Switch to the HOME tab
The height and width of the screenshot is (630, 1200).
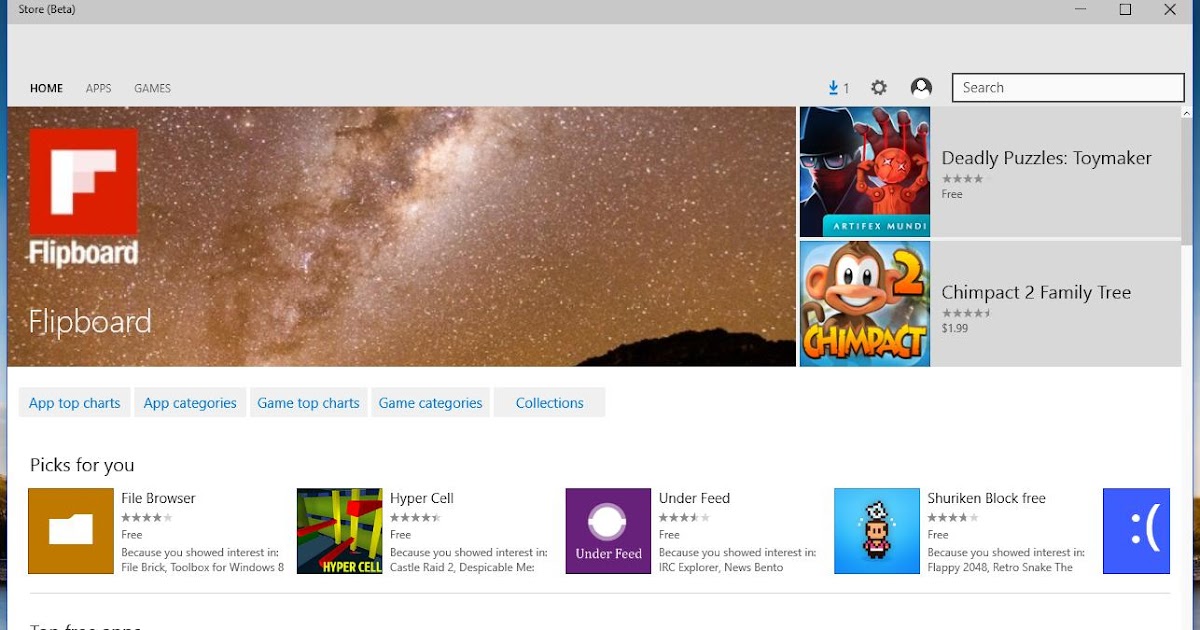click(46, 88)
